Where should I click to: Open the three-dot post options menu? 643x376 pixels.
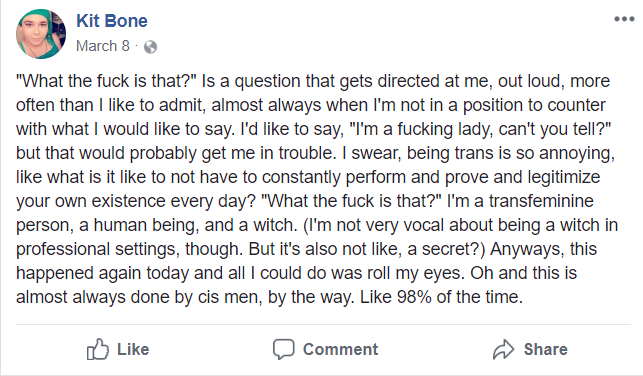coord(624,19)
